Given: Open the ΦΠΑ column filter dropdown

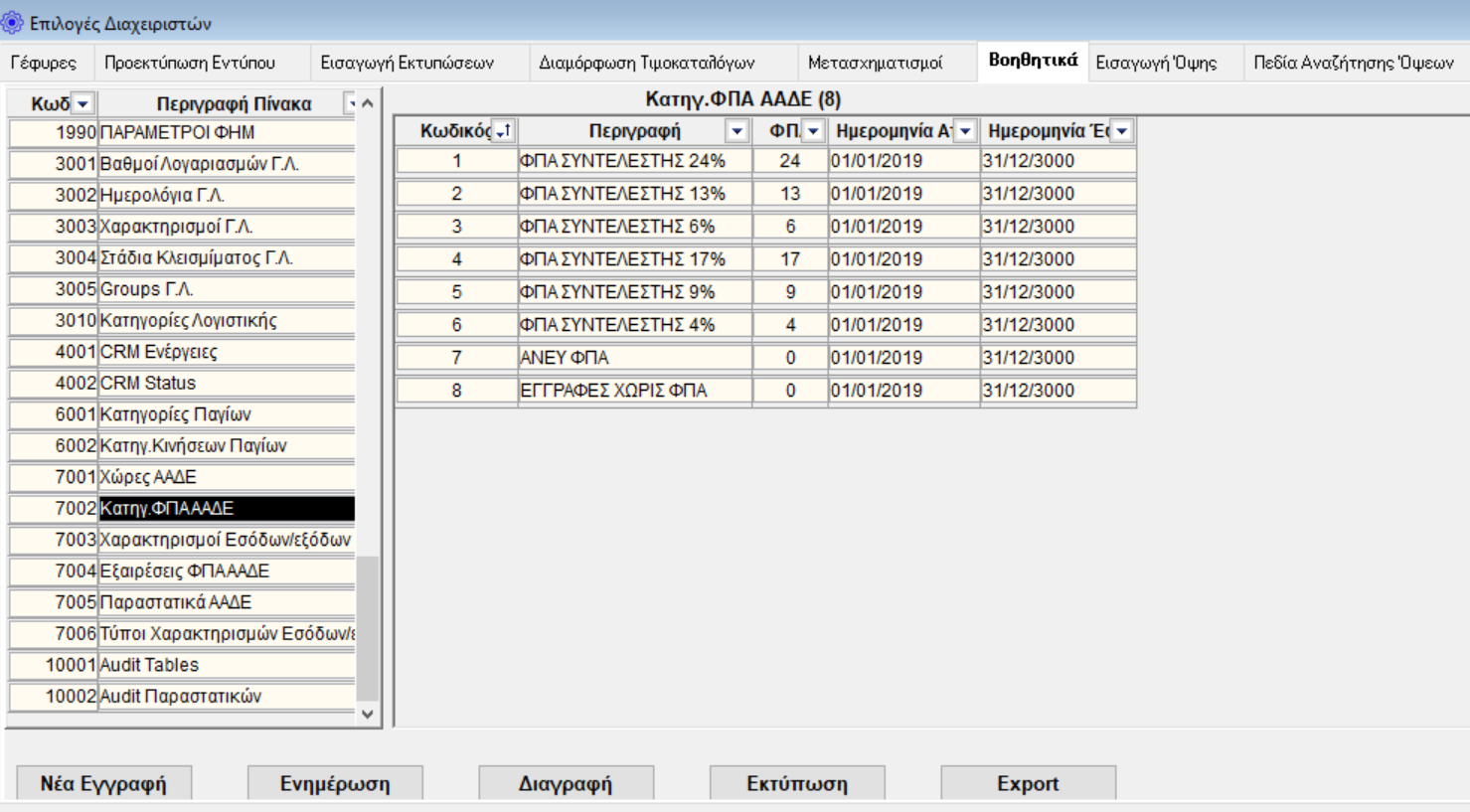Looking at the screenshot, I should (813, 131).
